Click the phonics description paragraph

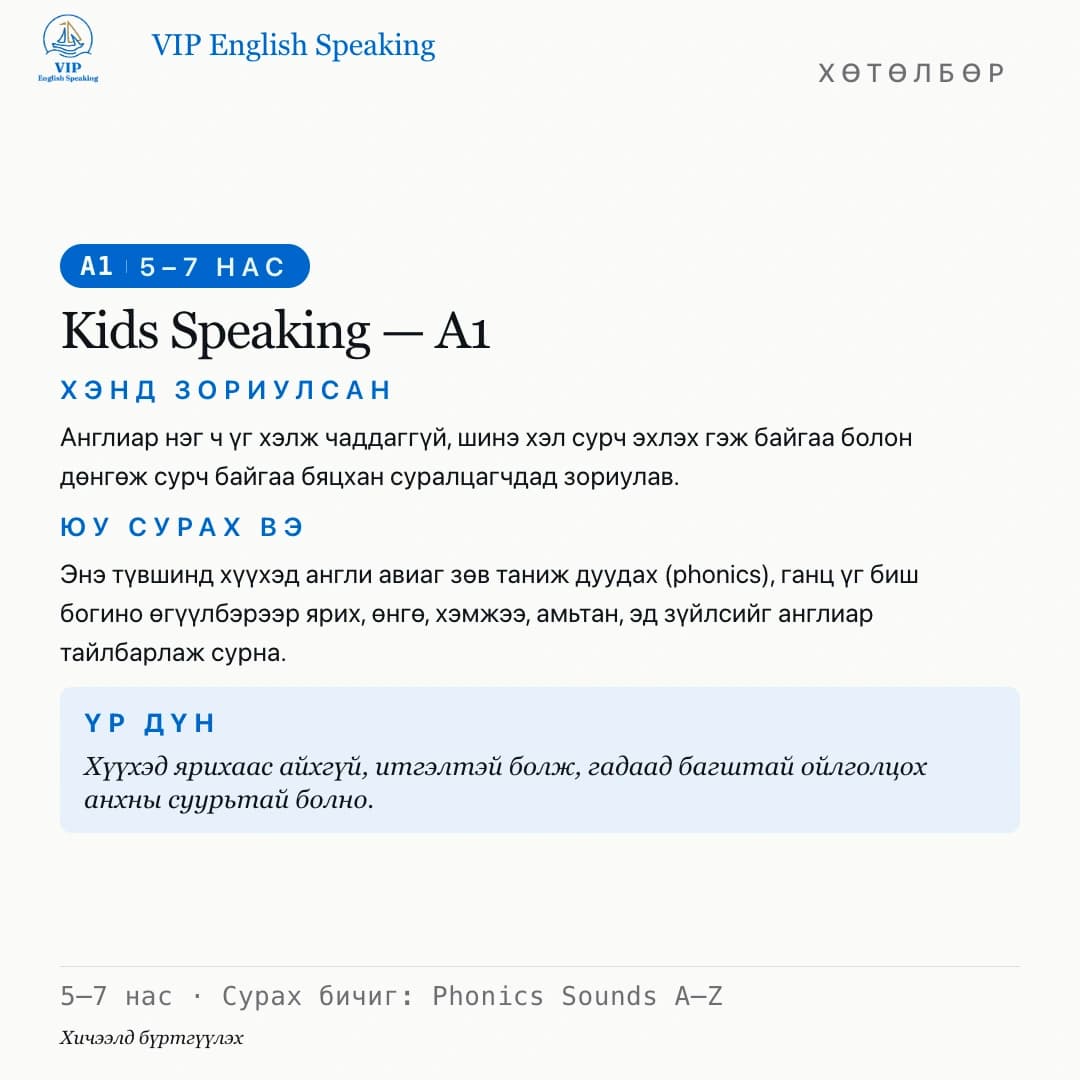[x=488, y=613]
